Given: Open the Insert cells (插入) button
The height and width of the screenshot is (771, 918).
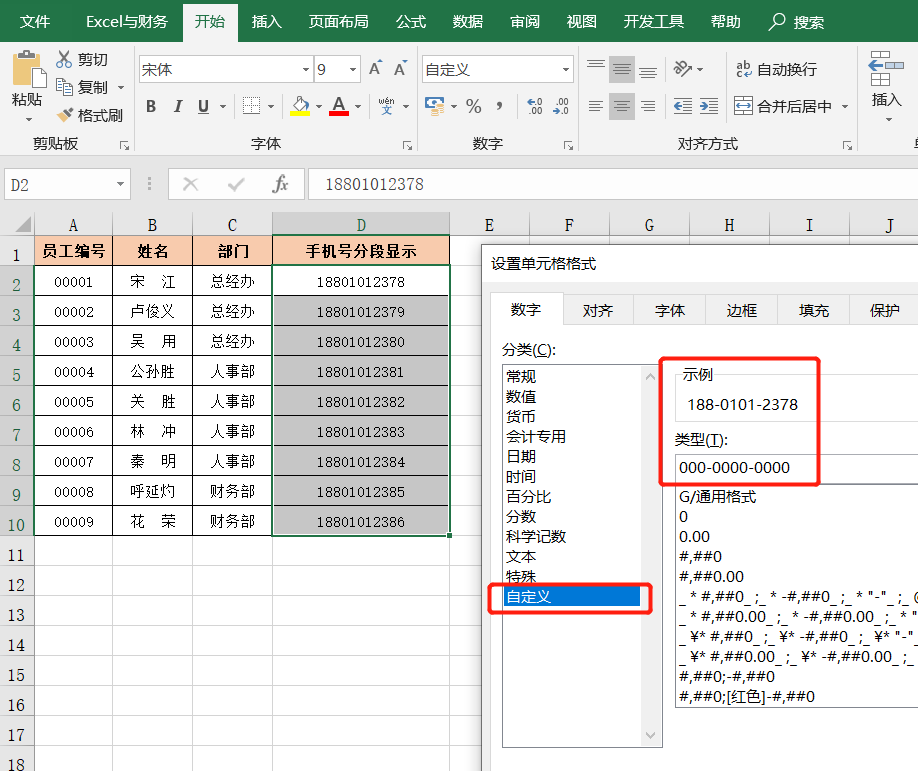Looking at the screenshot, I should pyautogui.click(x=886, y=85).
